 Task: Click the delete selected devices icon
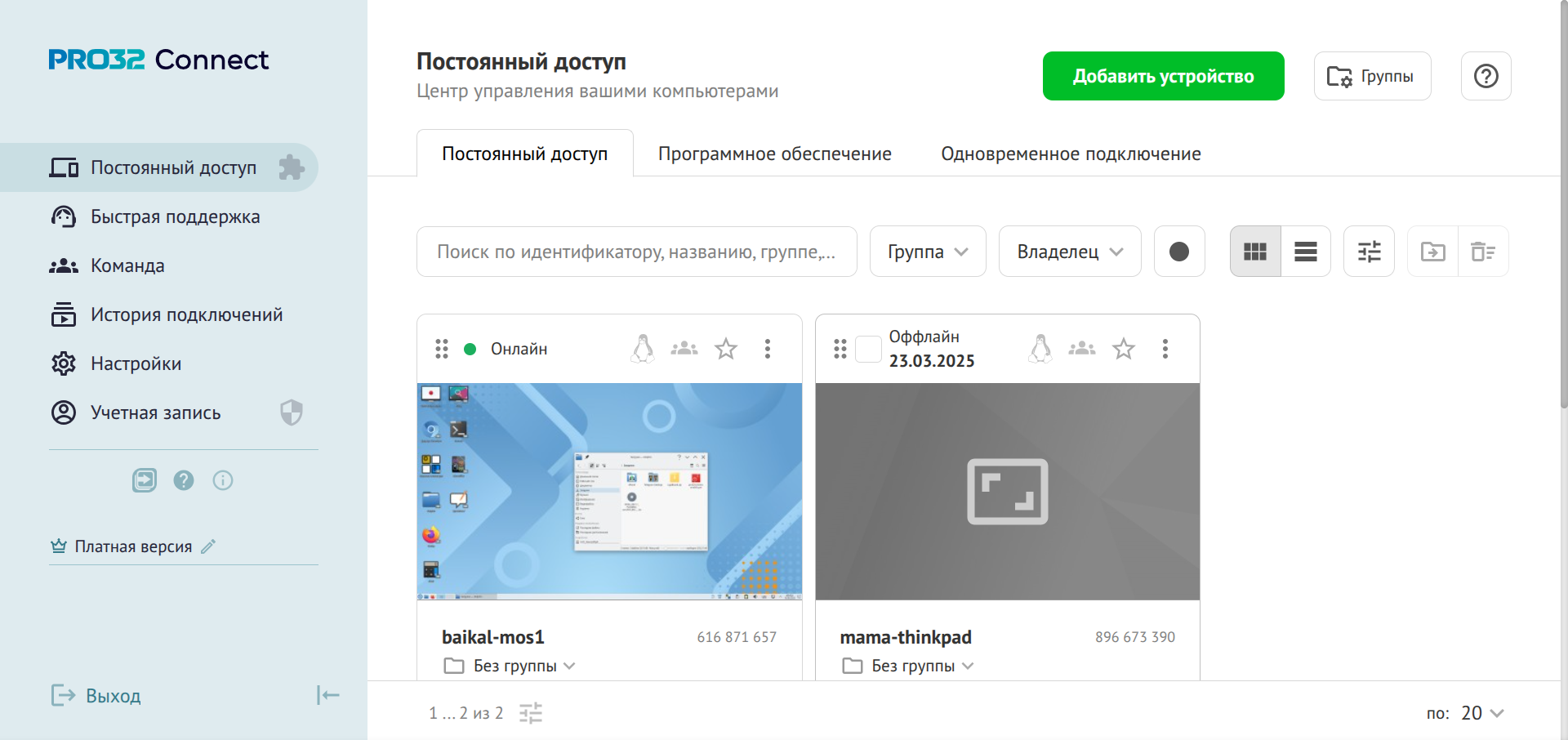point(1482,252)
